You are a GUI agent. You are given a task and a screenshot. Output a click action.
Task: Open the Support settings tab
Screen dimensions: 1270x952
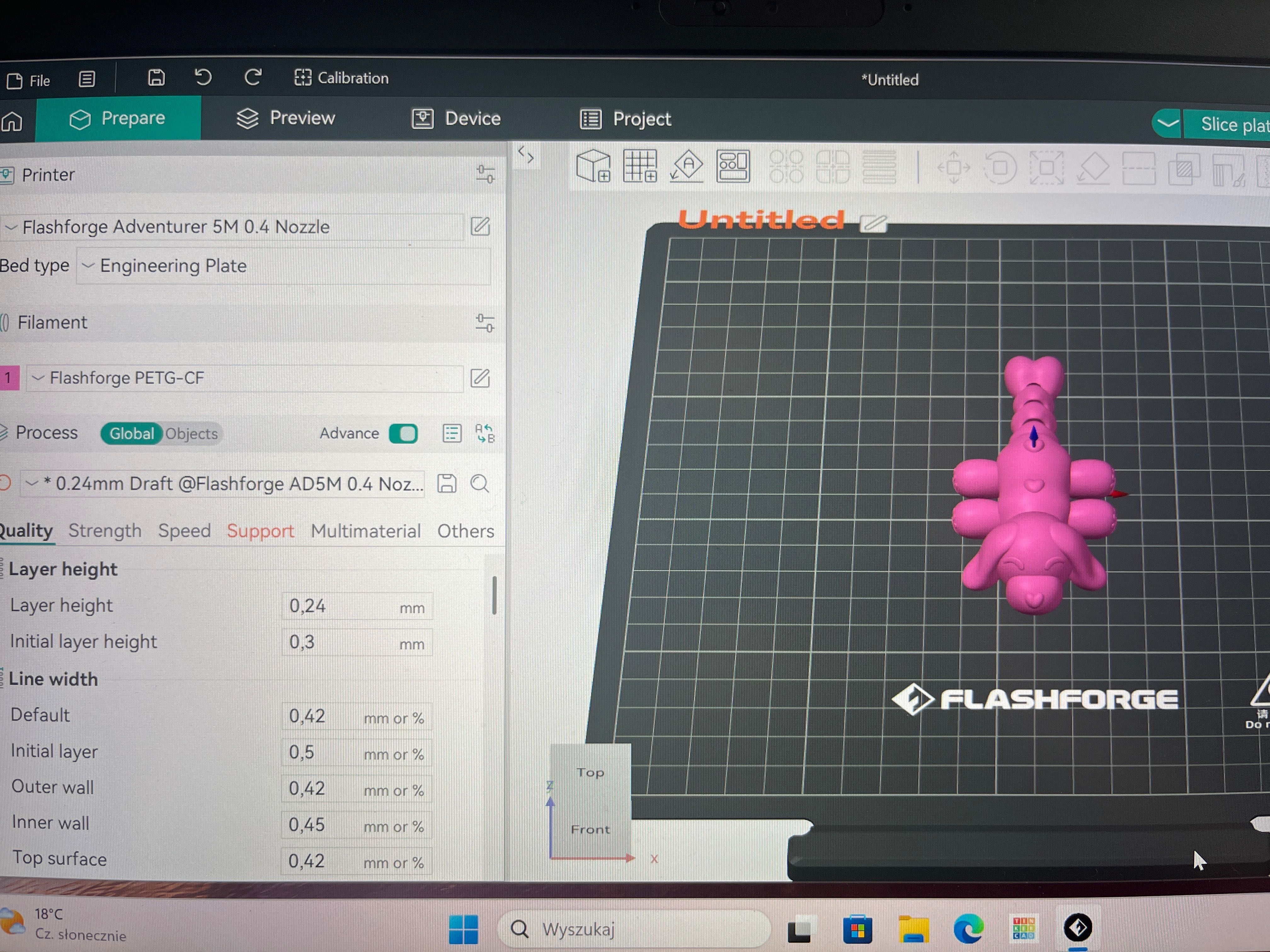260,531
